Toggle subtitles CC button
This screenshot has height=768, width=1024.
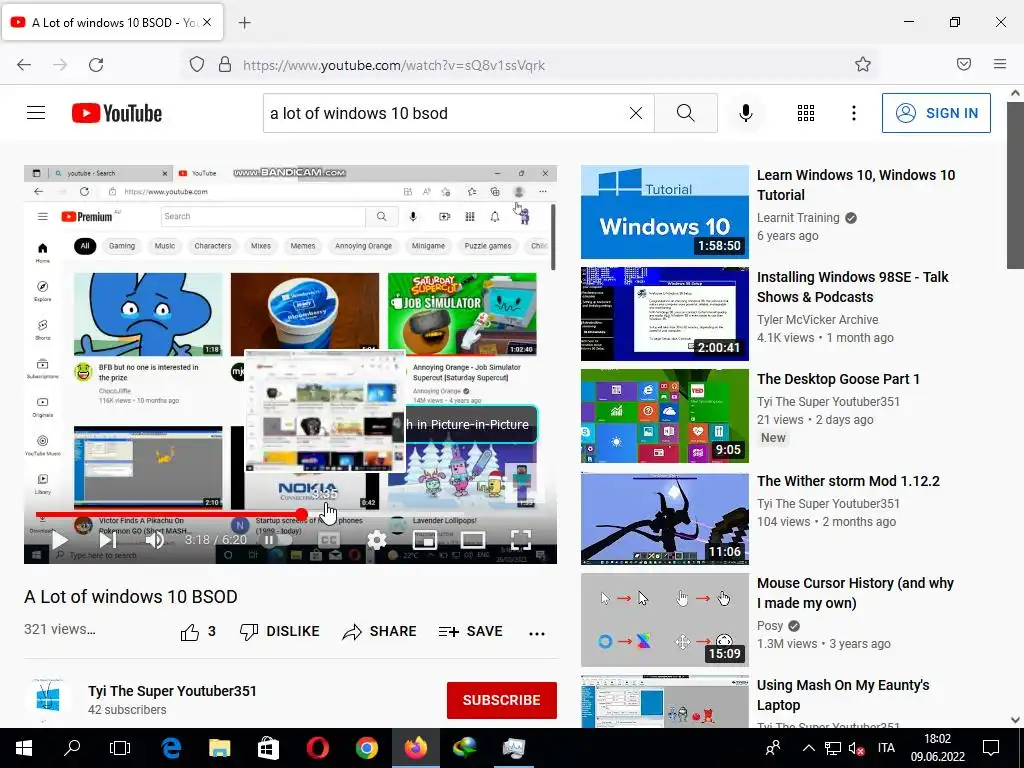point(328,540)
